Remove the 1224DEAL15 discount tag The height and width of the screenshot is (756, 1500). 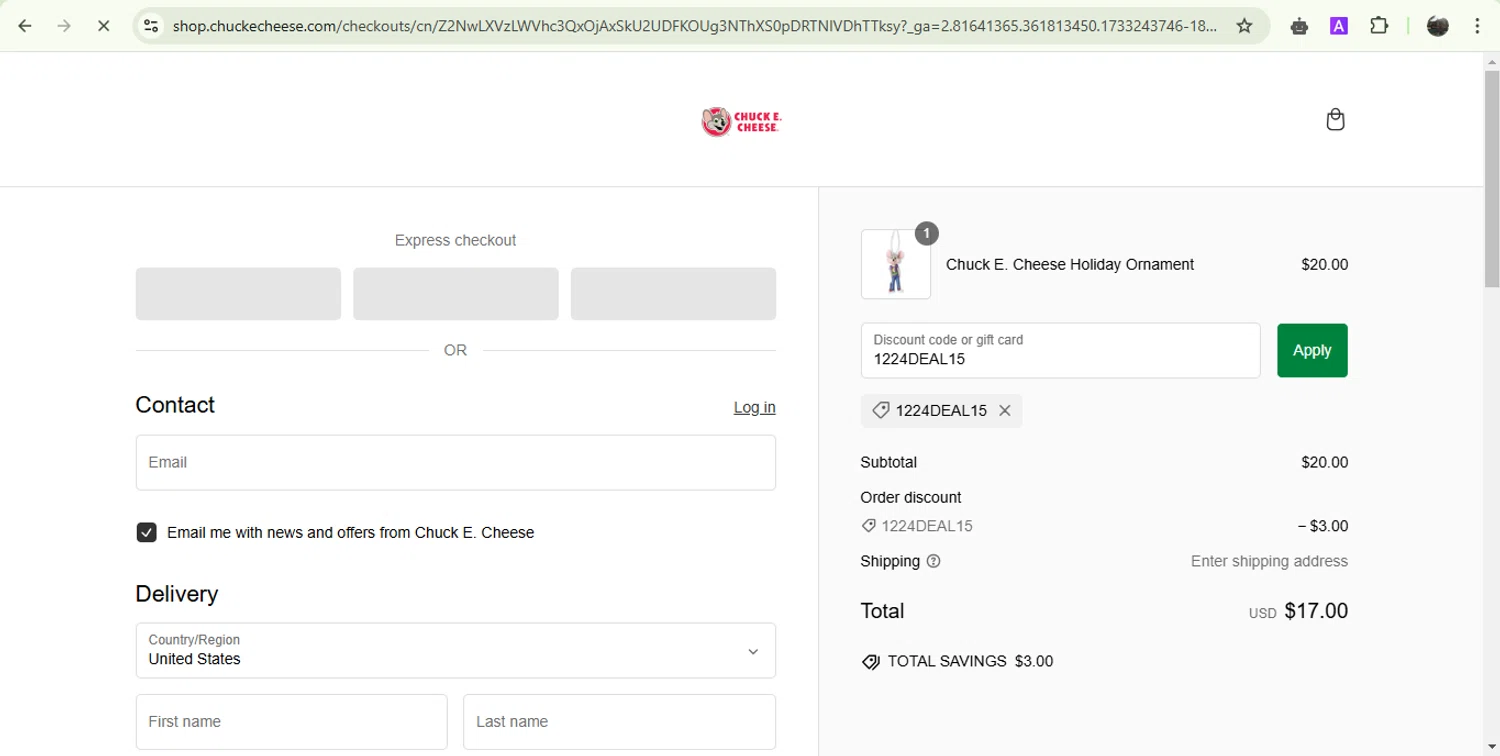[x=1005, y=411]
